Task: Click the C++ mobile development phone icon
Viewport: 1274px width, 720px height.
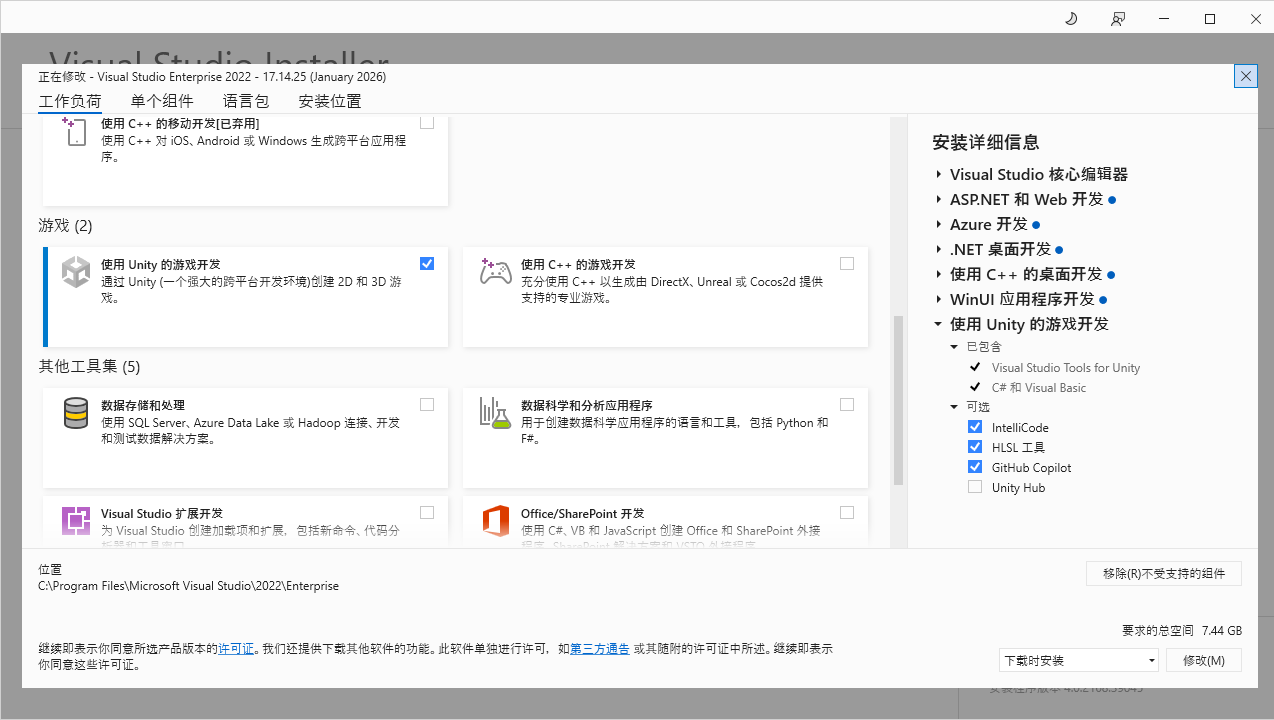Action: point(75,132)
